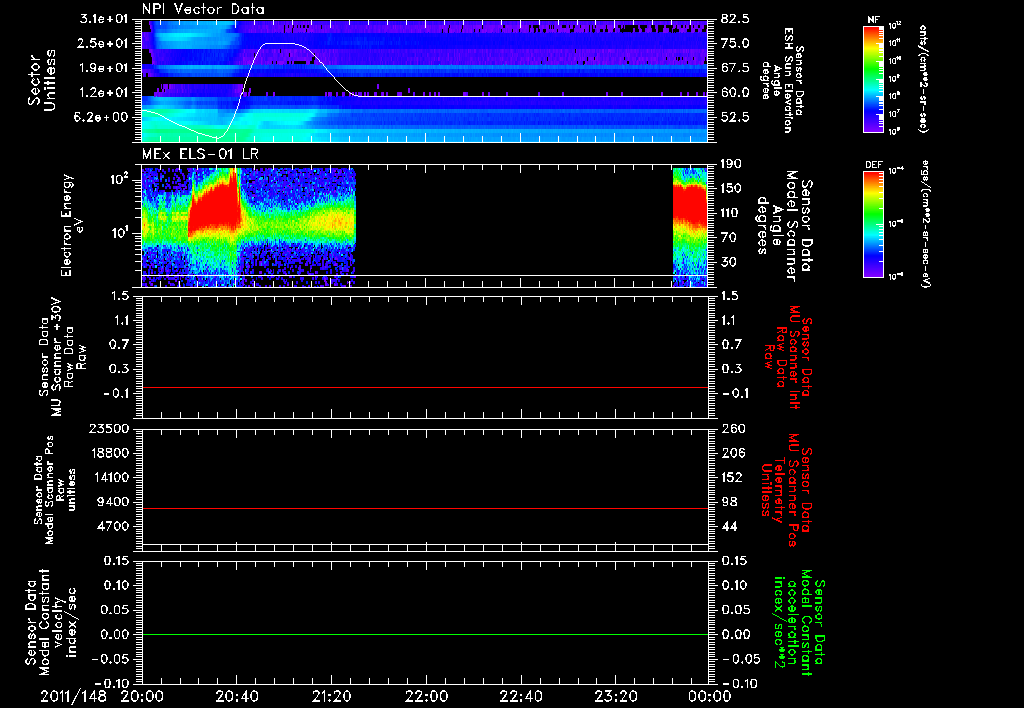
Task: Click the Model Scanner Pos Raw label
Action: point(54,490)
